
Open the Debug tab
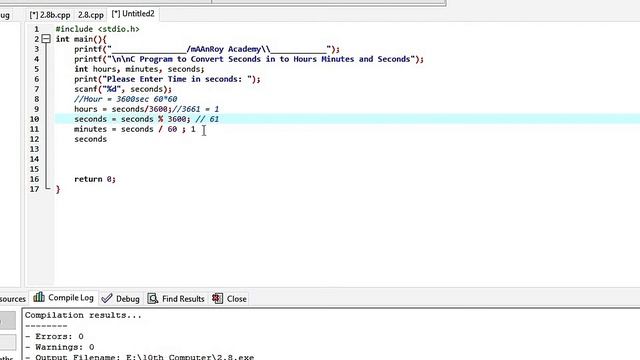(x=121, y=299)
